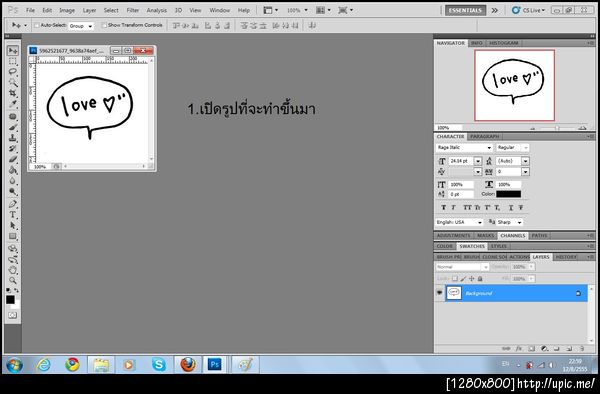
Task: Open the font family Rage Italic dropdown
Action: point(464,148)
